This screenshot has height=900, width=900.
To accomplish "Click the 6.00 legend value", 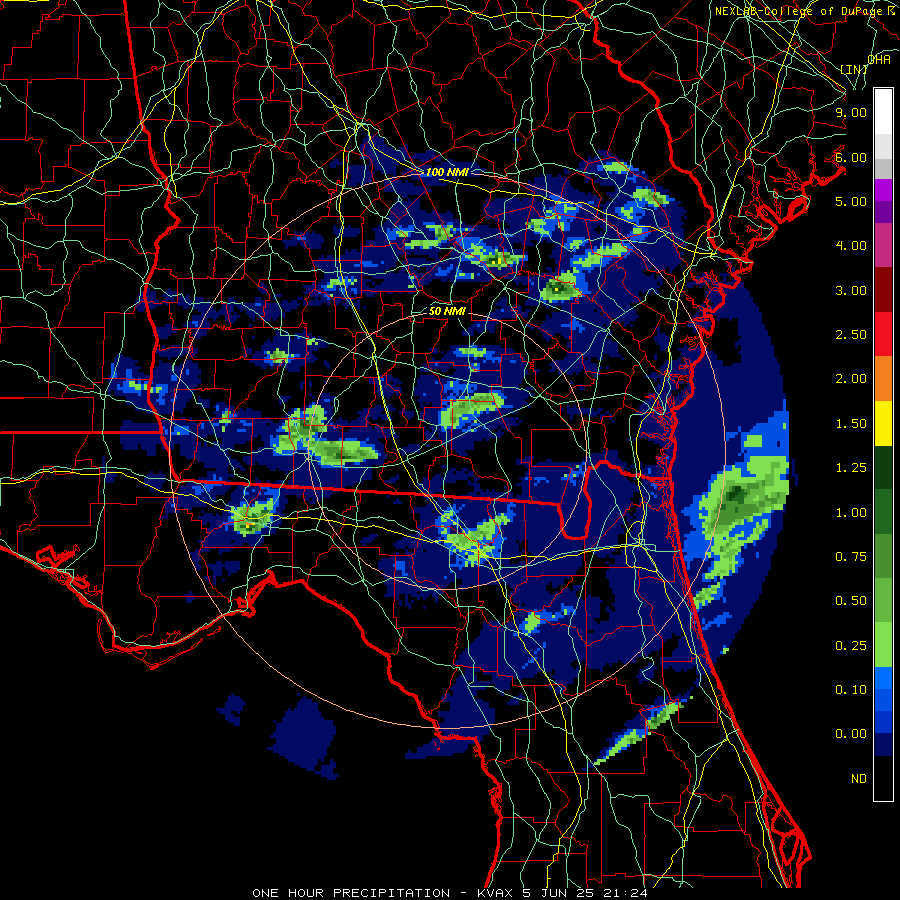I will point(851,157).
